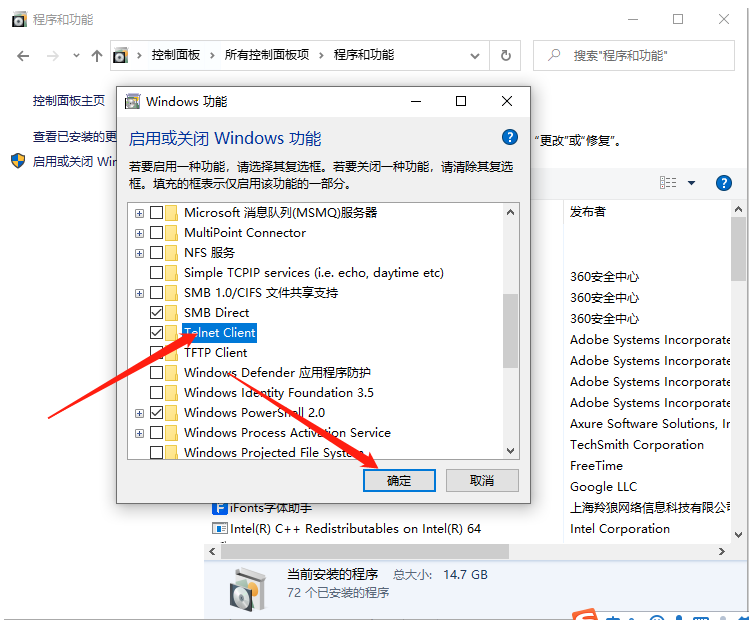753x622 pixels.
Task: Click the view options icon in the program list
Action: click(668, 183)
